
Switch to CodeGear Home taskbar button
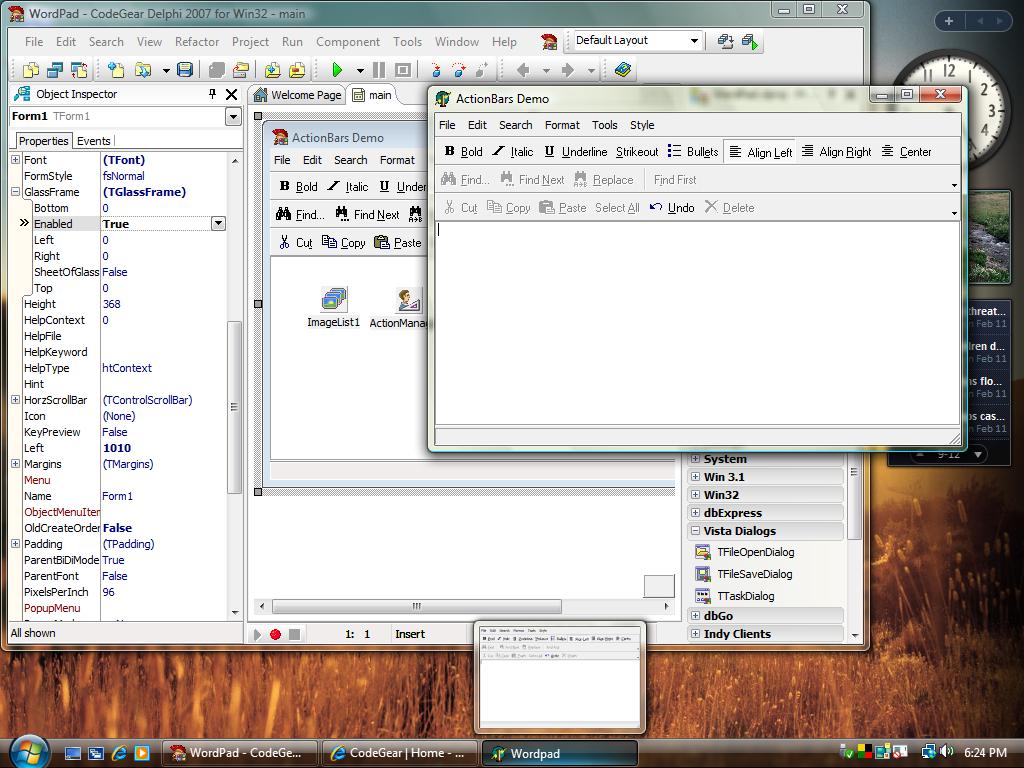(399, 753)
